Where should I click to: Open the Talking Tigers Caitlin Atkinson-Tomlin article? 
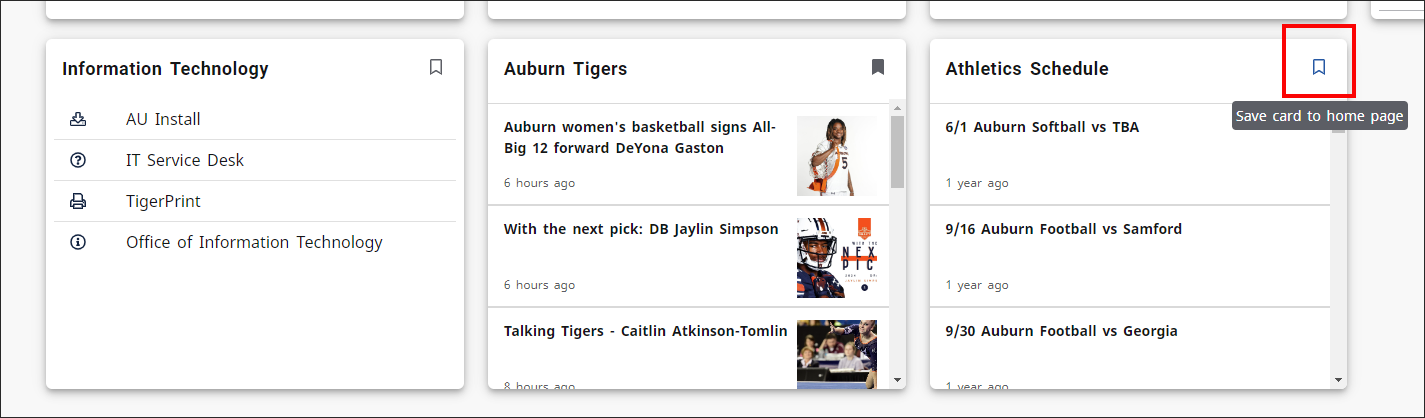(x=645, y=331)
